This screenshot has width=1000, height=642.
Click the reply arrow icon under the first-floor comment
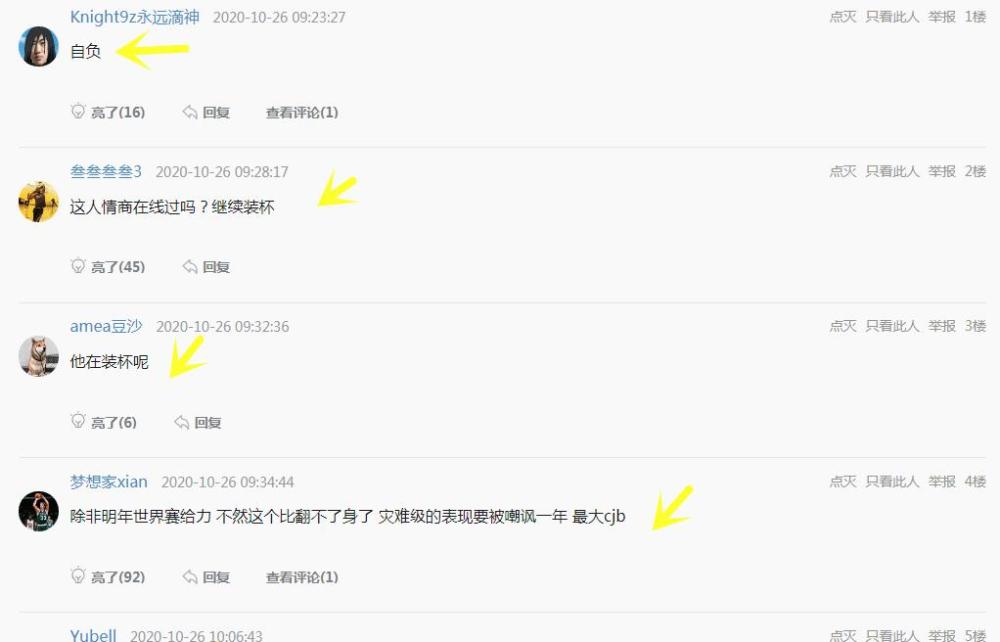[x=189, y=112]
